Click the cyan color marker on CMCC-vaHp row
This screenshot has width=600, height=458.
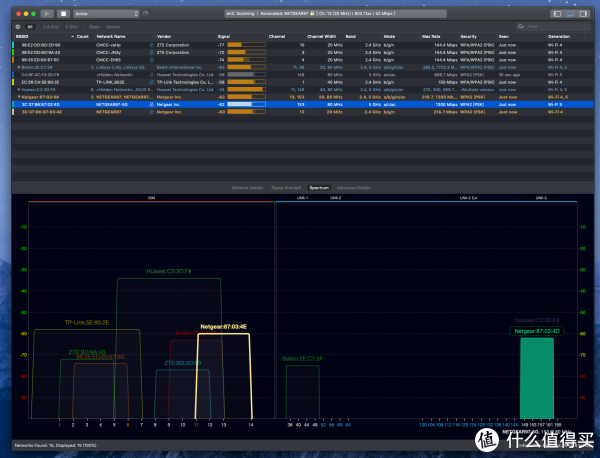(13, 45)
